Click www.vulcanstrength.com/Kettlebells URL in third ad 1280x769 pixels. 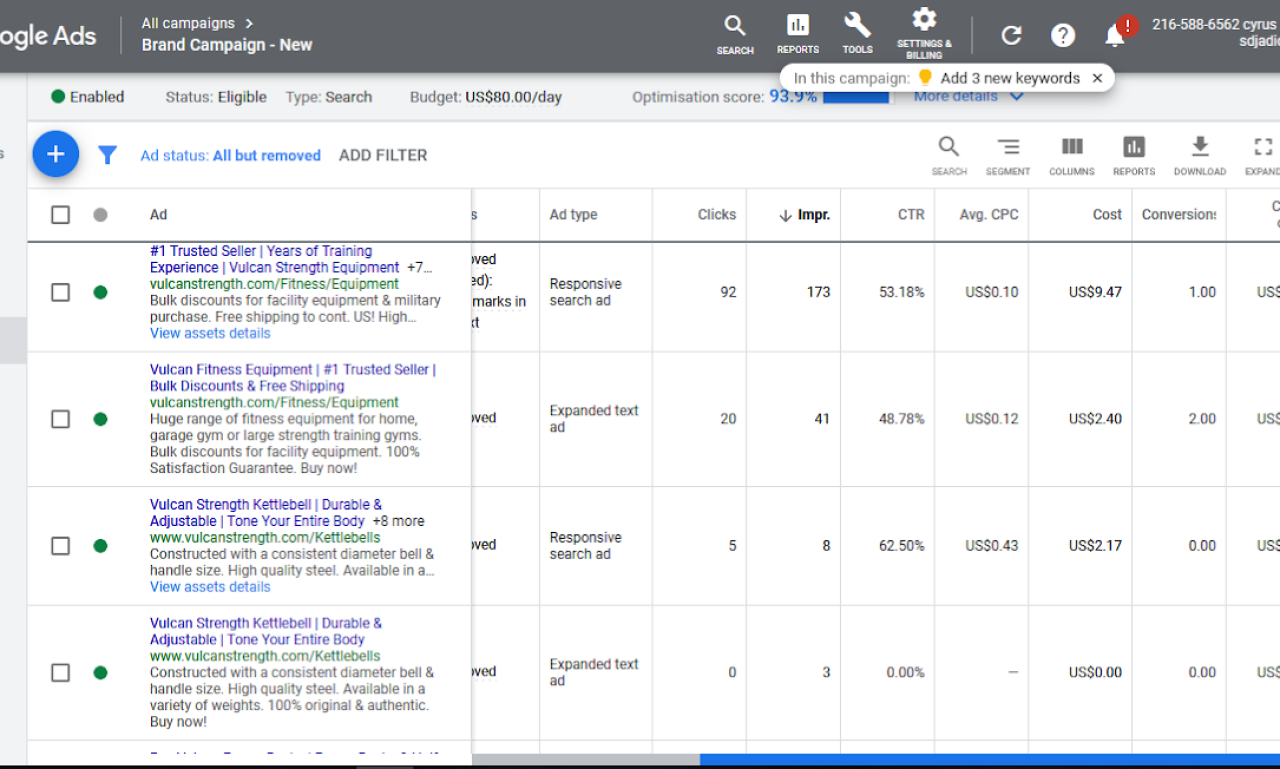(x=265, y=538)
